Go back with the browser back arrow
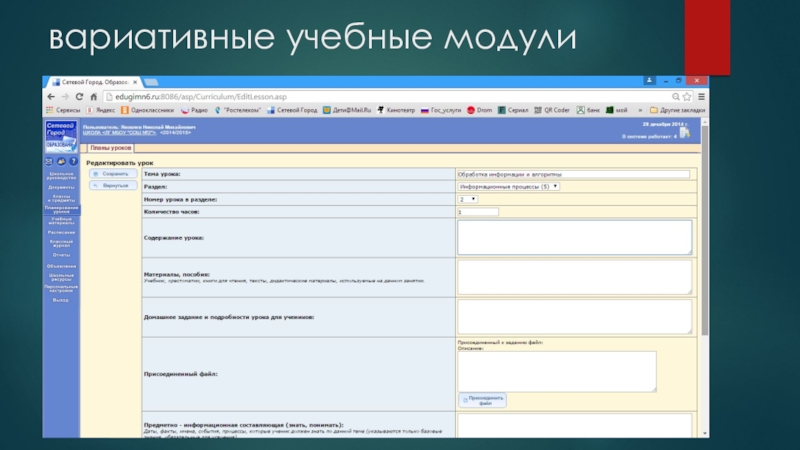The width and height of the screenshot is (800, 450). click(x=51, y=96)
